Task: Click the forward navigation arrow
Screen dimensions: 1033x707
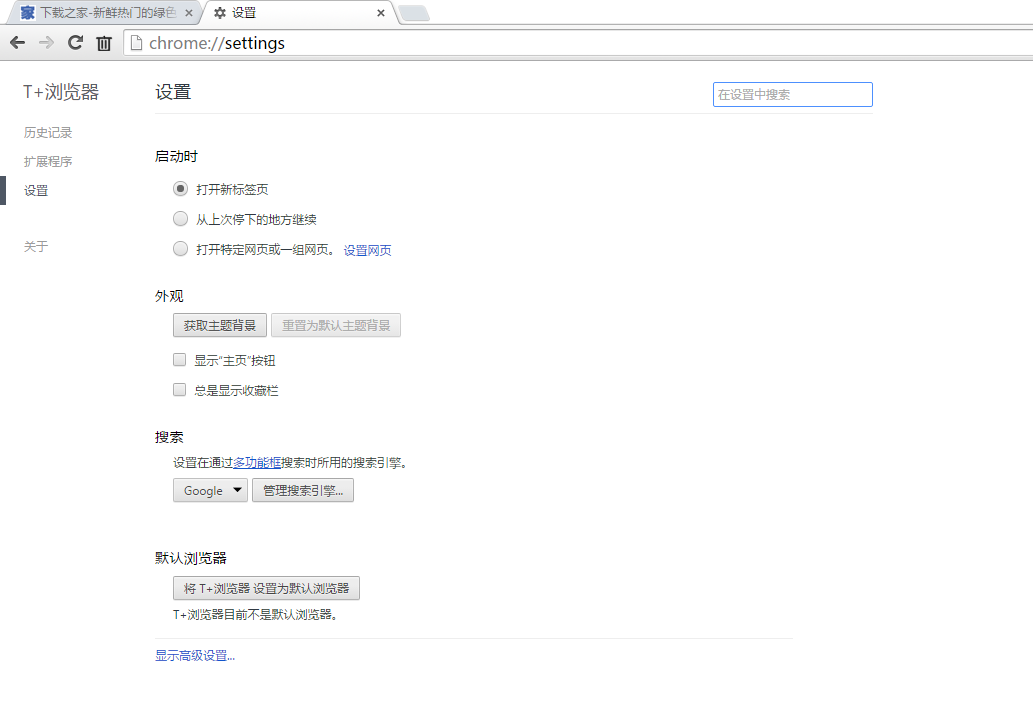Action: coord(46,43)
